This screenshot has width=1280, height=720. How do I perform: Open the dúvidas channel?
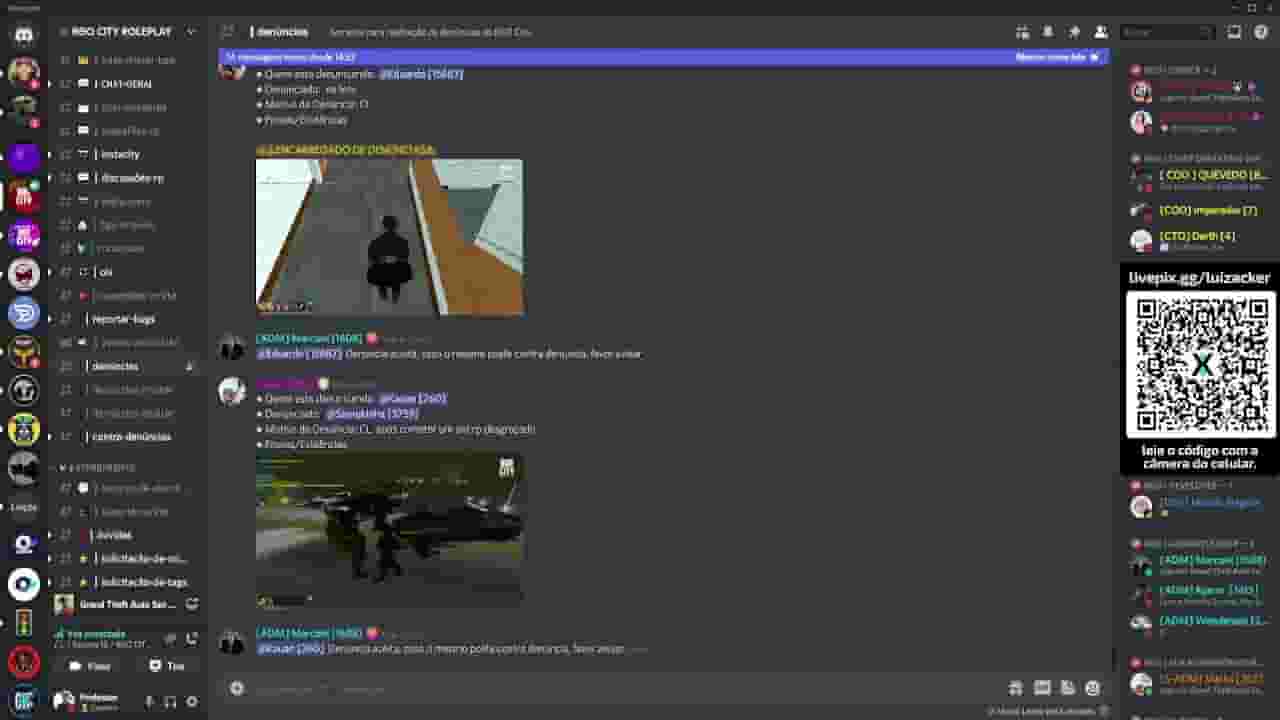coord(128,535)
